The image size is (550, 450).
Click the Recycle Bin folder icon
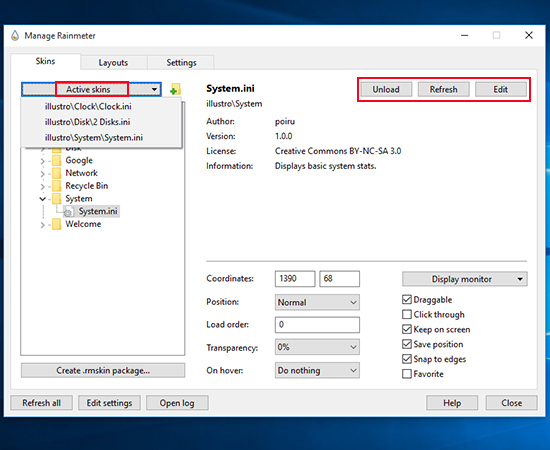[x=56, y=186]
